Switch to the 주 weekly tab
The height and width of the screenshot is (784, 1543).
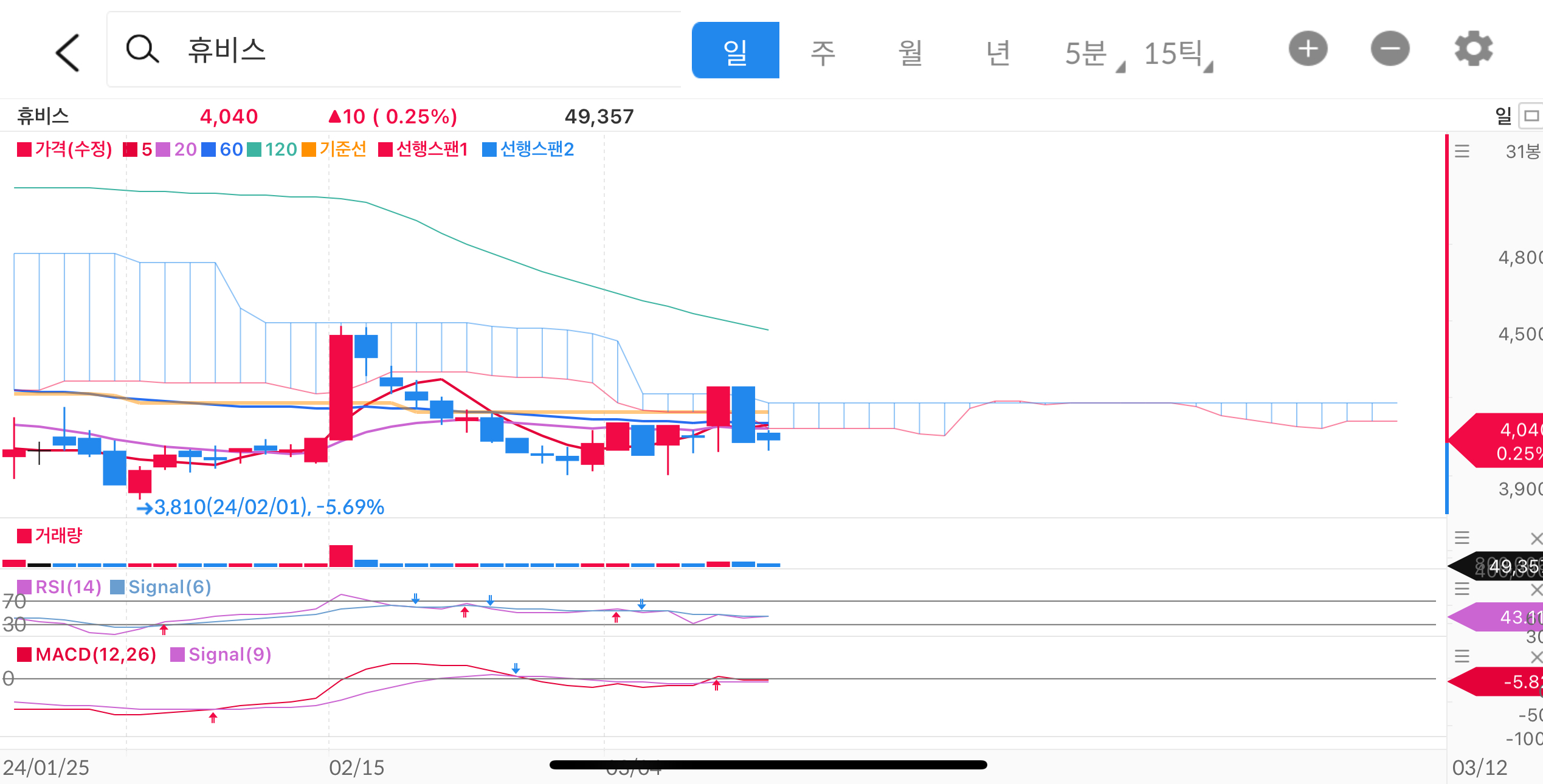(823, 52)
